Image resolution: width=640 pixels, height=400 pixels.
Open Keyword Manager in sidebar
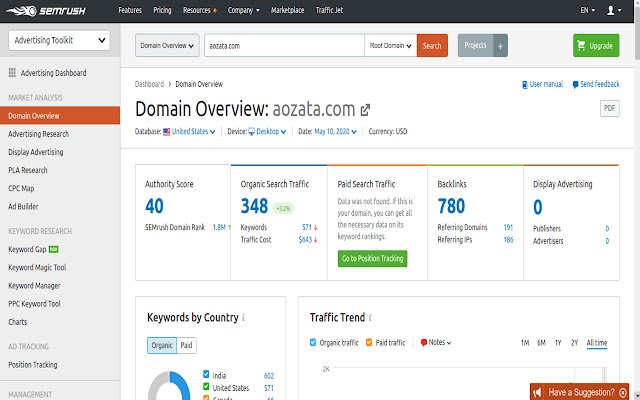point(34,286)
